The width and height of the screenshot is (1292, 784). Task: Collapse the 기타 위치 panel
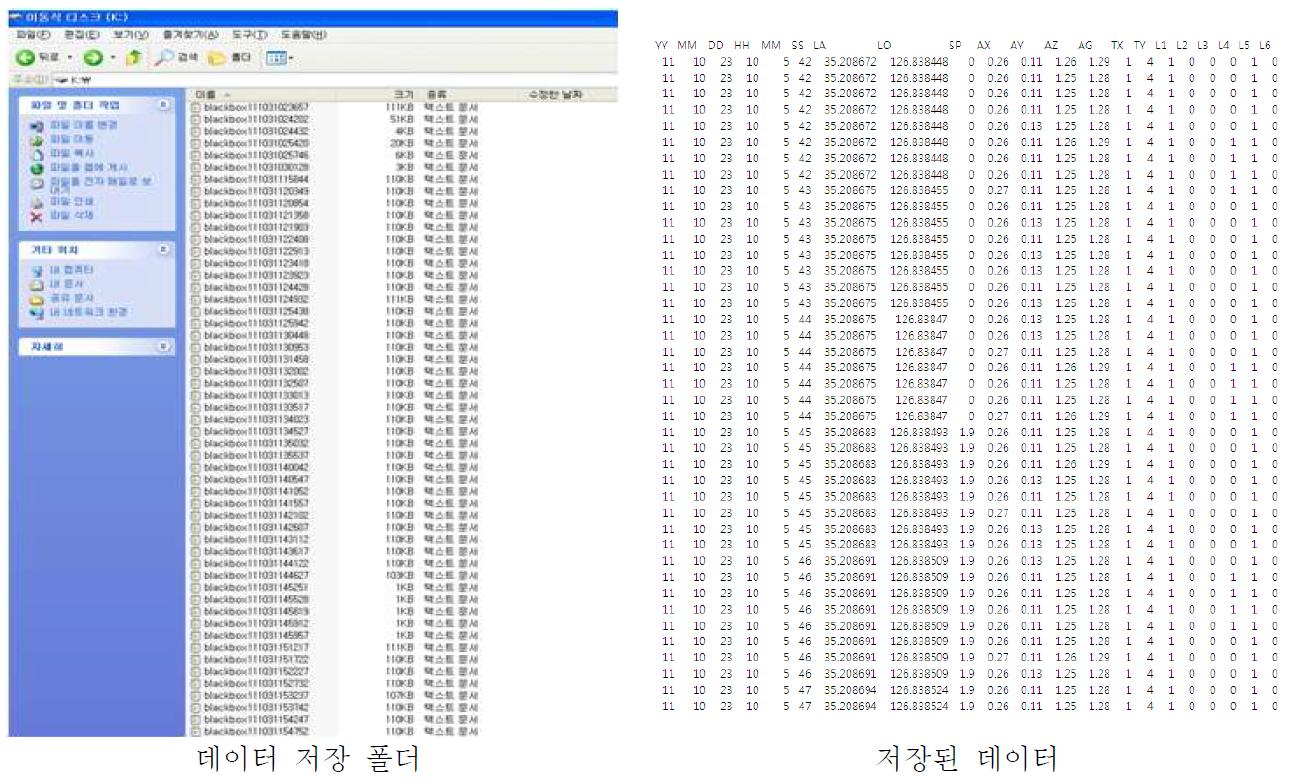(164, 249)
